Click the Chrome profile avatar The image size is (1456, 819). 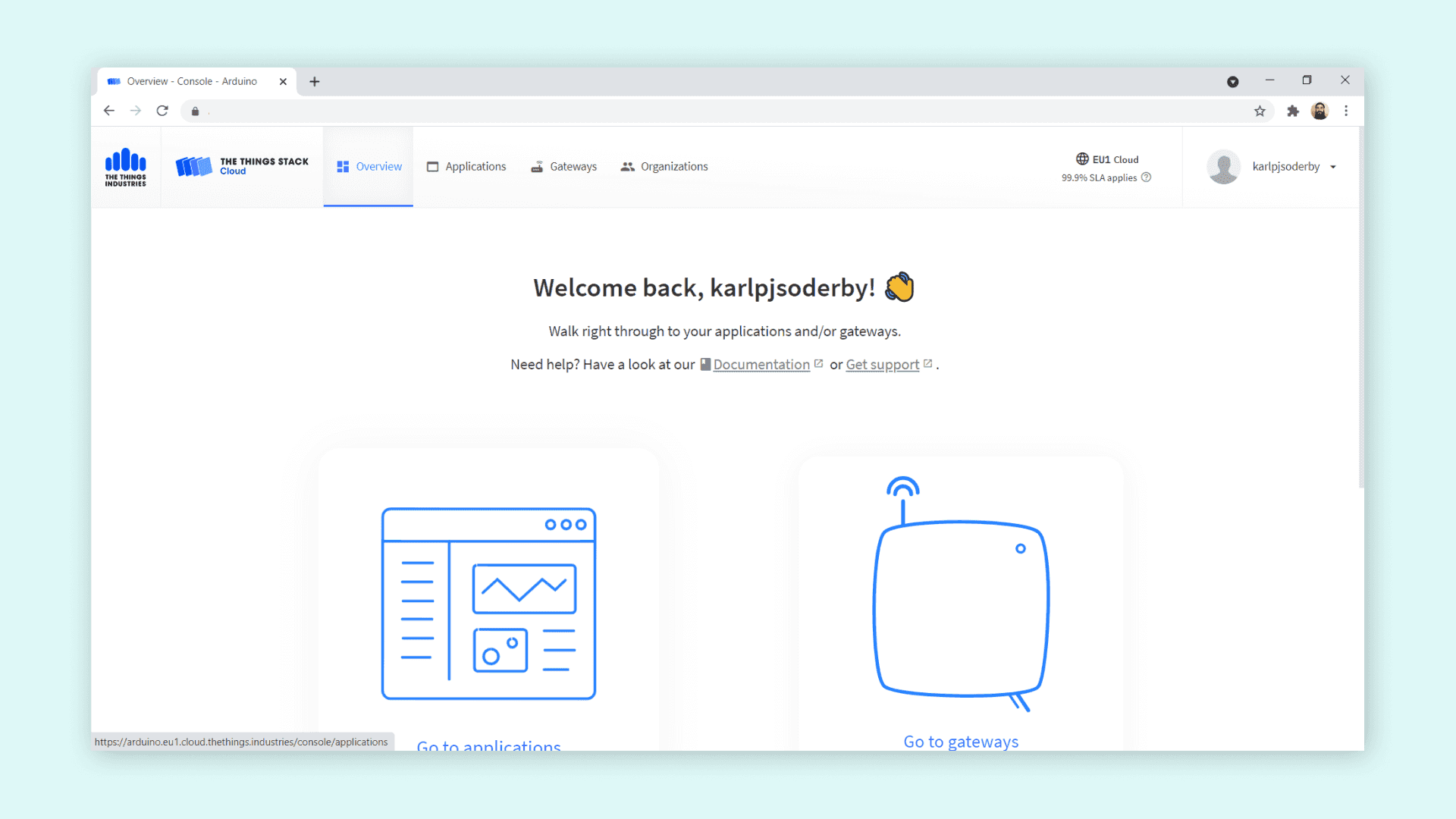(1319, 111)
